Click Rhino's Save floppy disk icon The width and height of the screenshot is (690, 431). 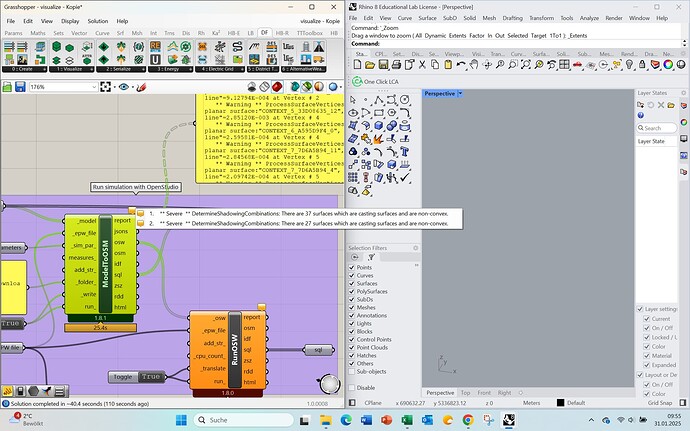click(x=383, y=65)
